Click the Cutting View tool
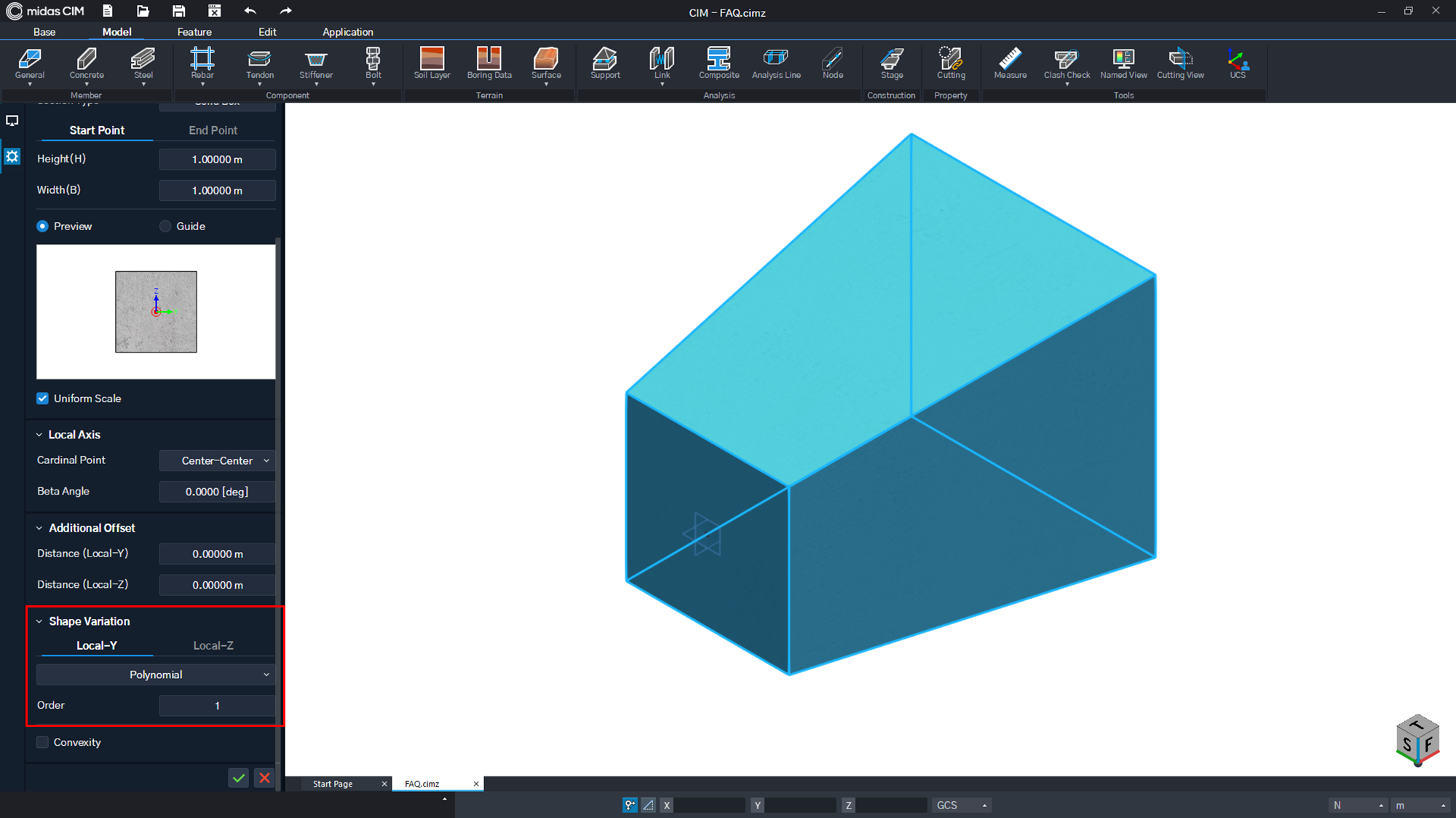 pos(1180,63)
